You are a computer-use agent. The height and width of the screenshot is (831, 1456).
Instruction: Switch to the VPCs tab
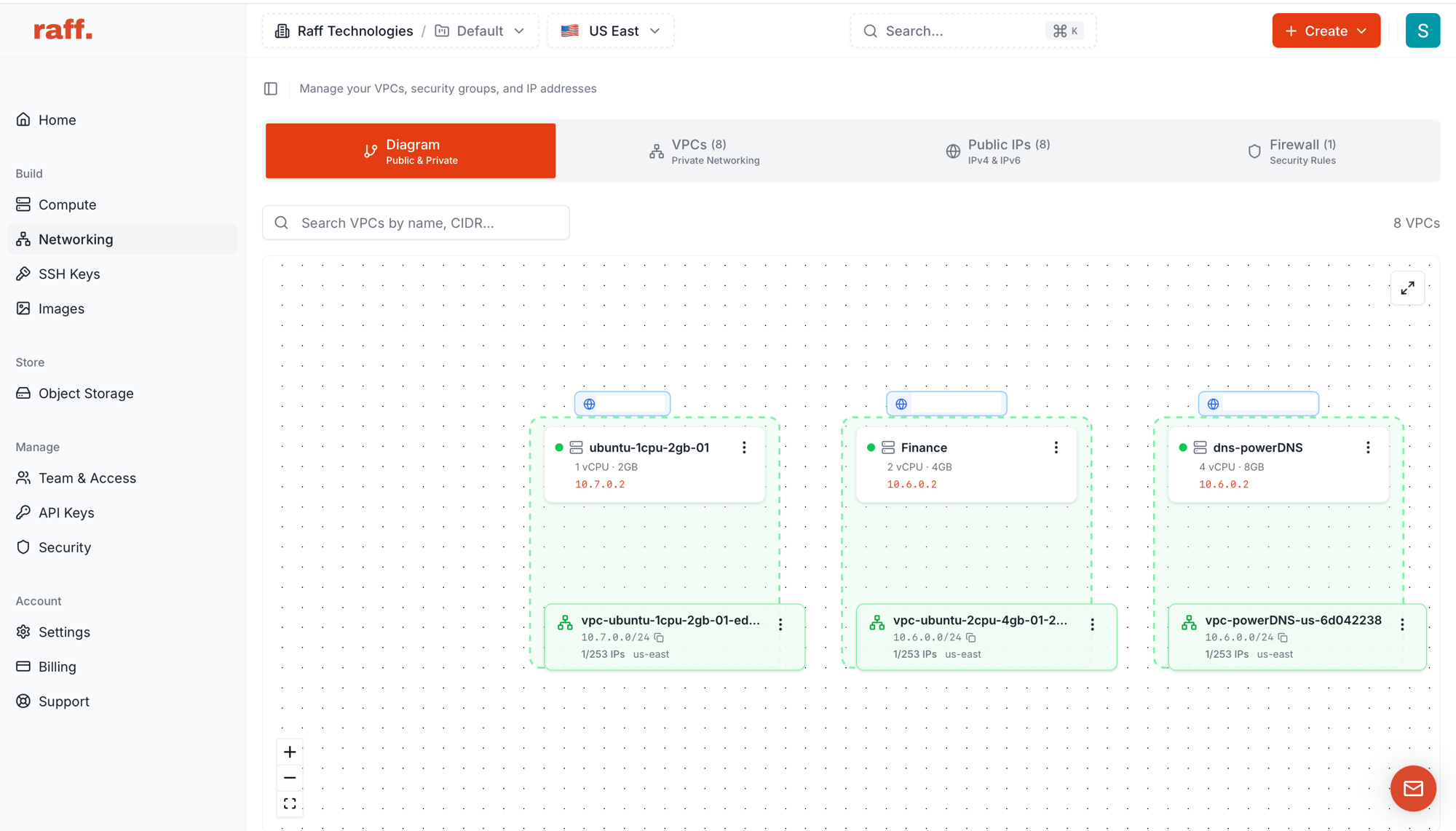coord(704,151)
